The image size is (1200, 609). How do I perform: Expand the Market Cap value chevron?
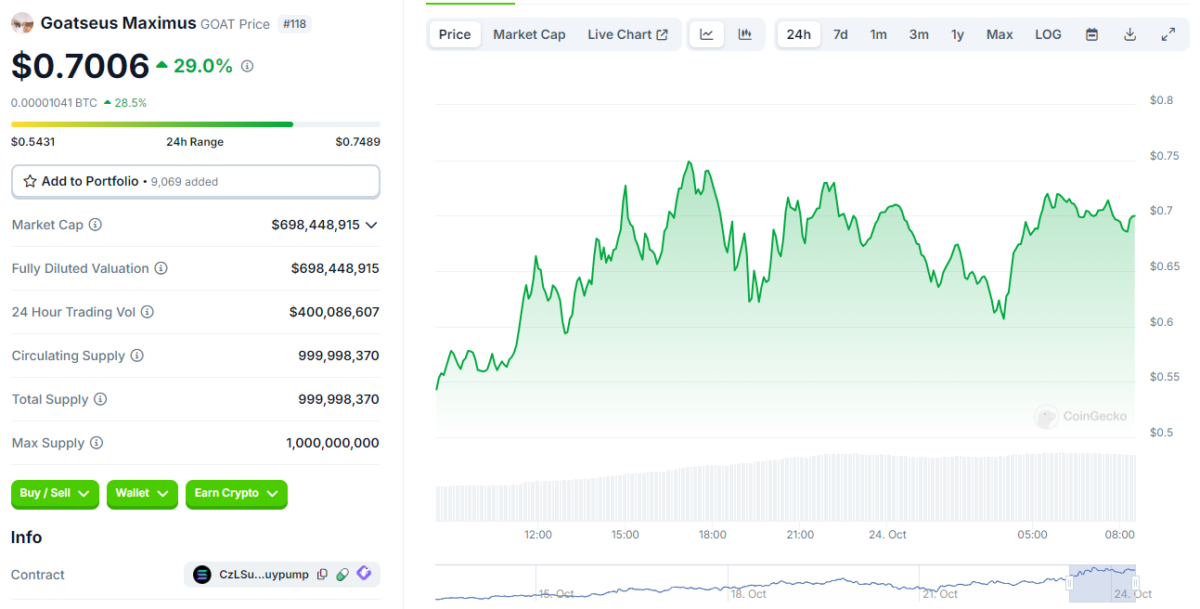tap(372, 225)
